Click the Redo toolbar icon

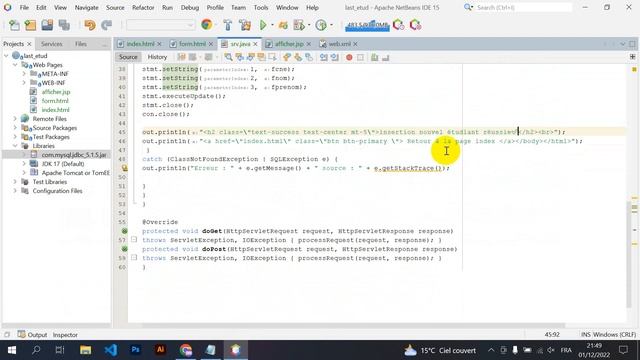coord(107,25)
